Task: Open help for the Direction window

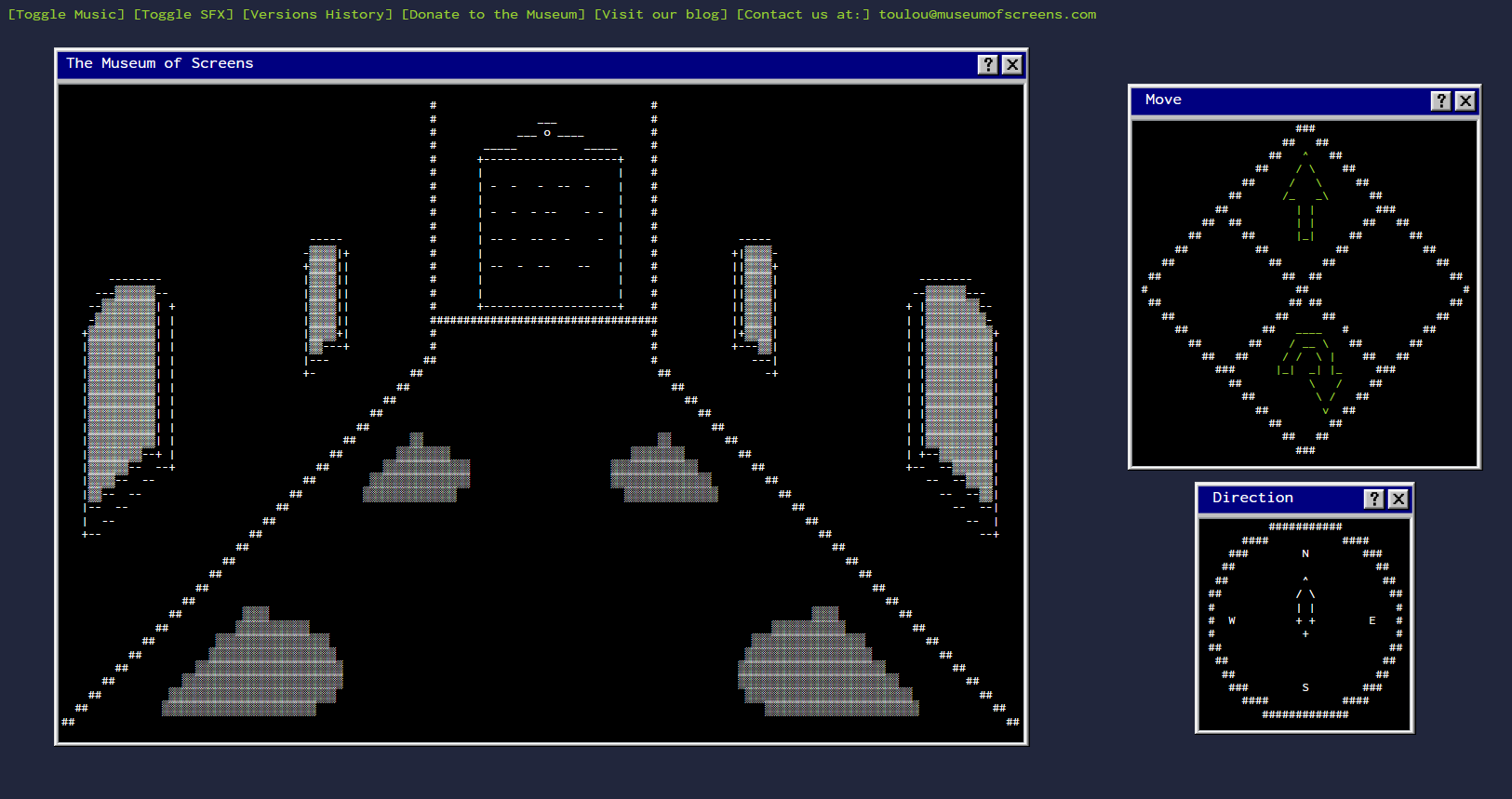Action: (x=1373, y=499)
